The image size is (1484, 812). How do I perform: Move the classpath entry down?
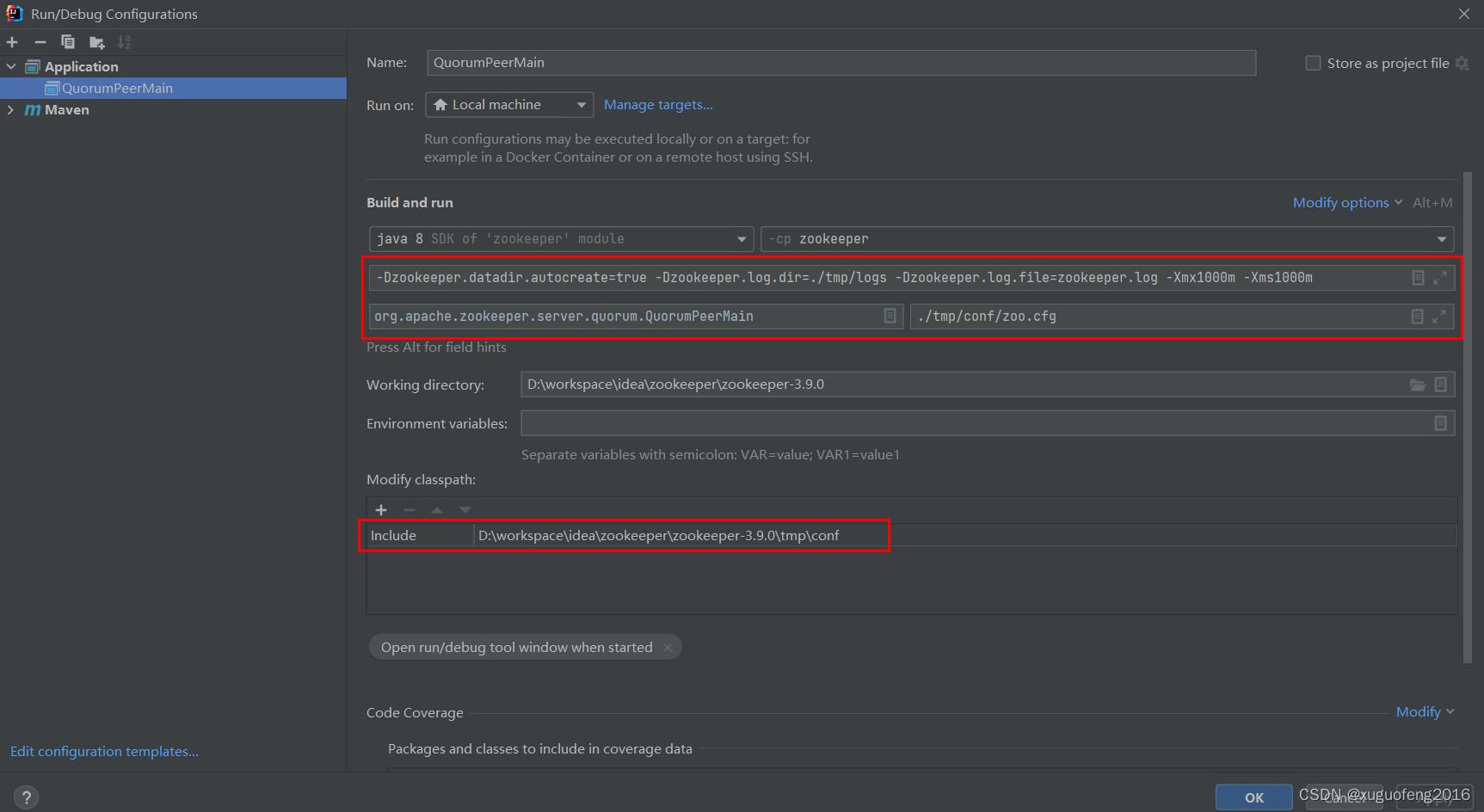(x=465, y=510)
